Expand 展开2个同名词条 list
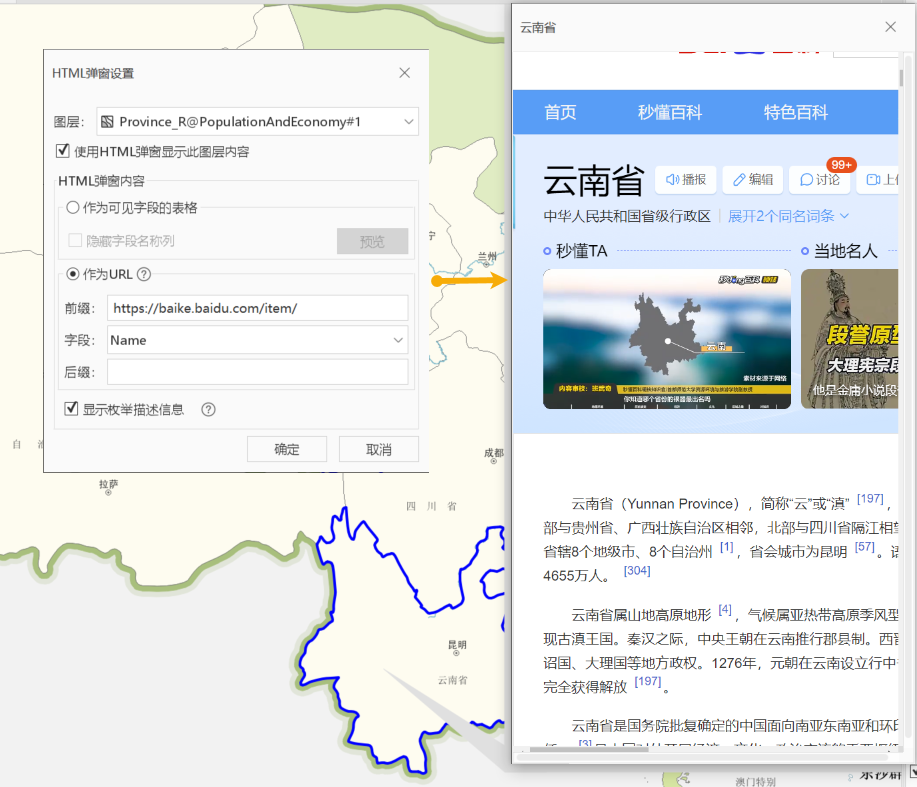Viewport: 917px width, 787px height. click(788, 216)
